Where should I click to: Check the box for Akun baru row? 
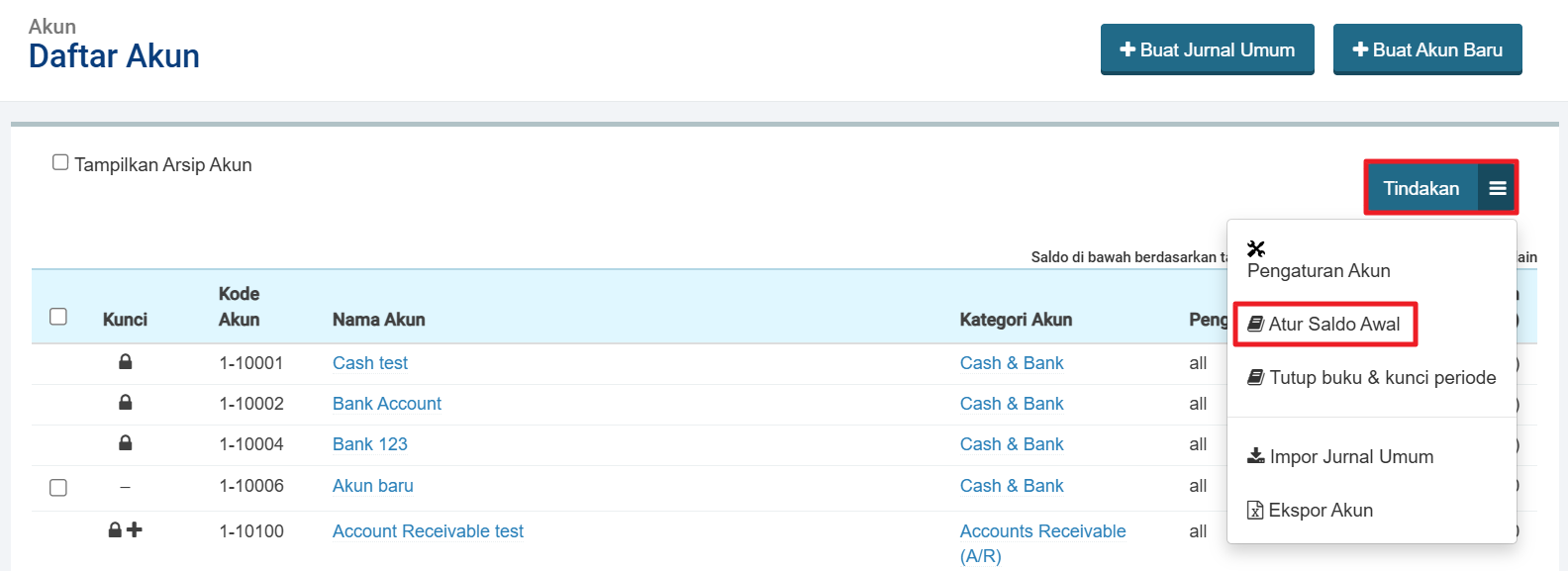point(58,487)
